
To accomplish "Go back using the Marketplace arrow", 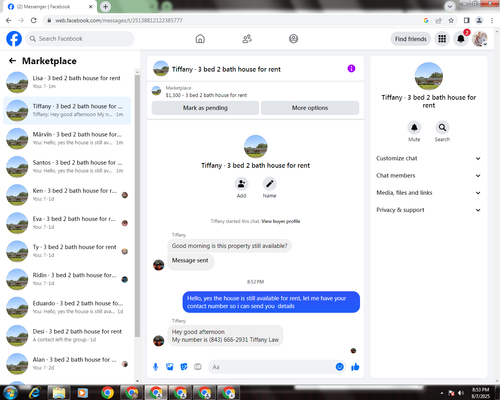I will tap(12, 61).
